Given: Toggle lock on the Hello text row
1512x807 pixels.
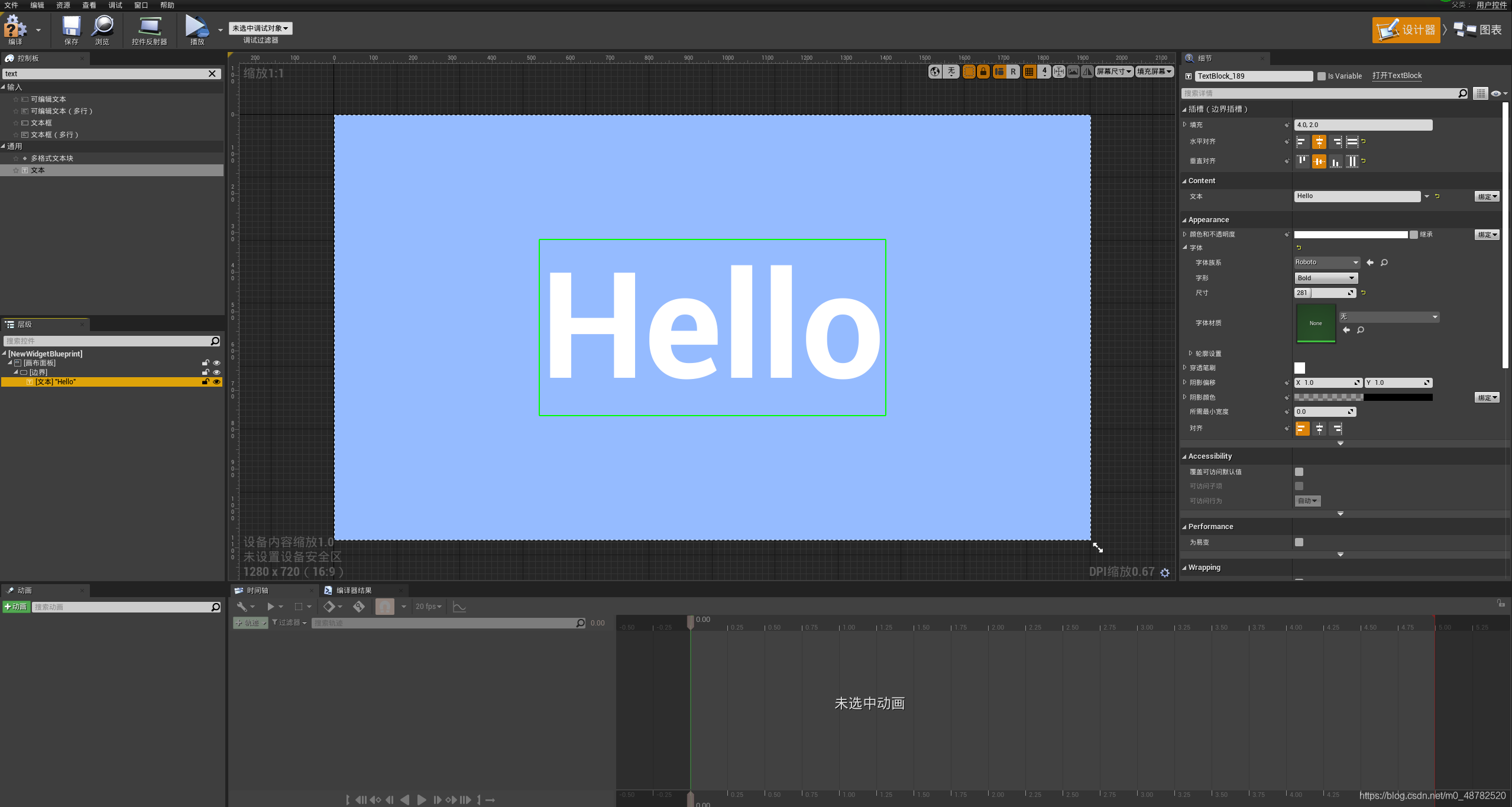Looking at the screenshot, I should (205, 382).
